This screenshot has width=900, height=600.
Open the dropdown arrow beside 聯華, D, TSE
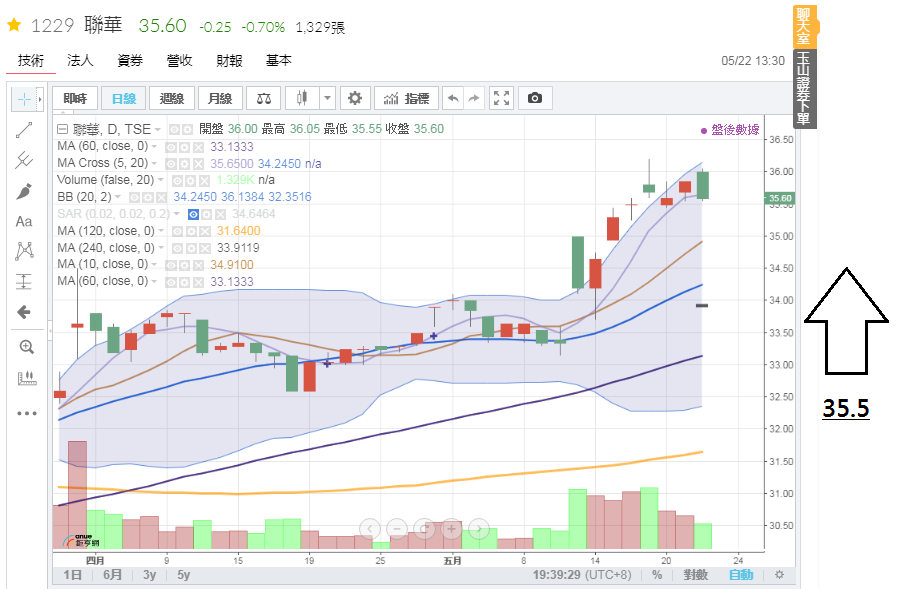click(158, 130)
